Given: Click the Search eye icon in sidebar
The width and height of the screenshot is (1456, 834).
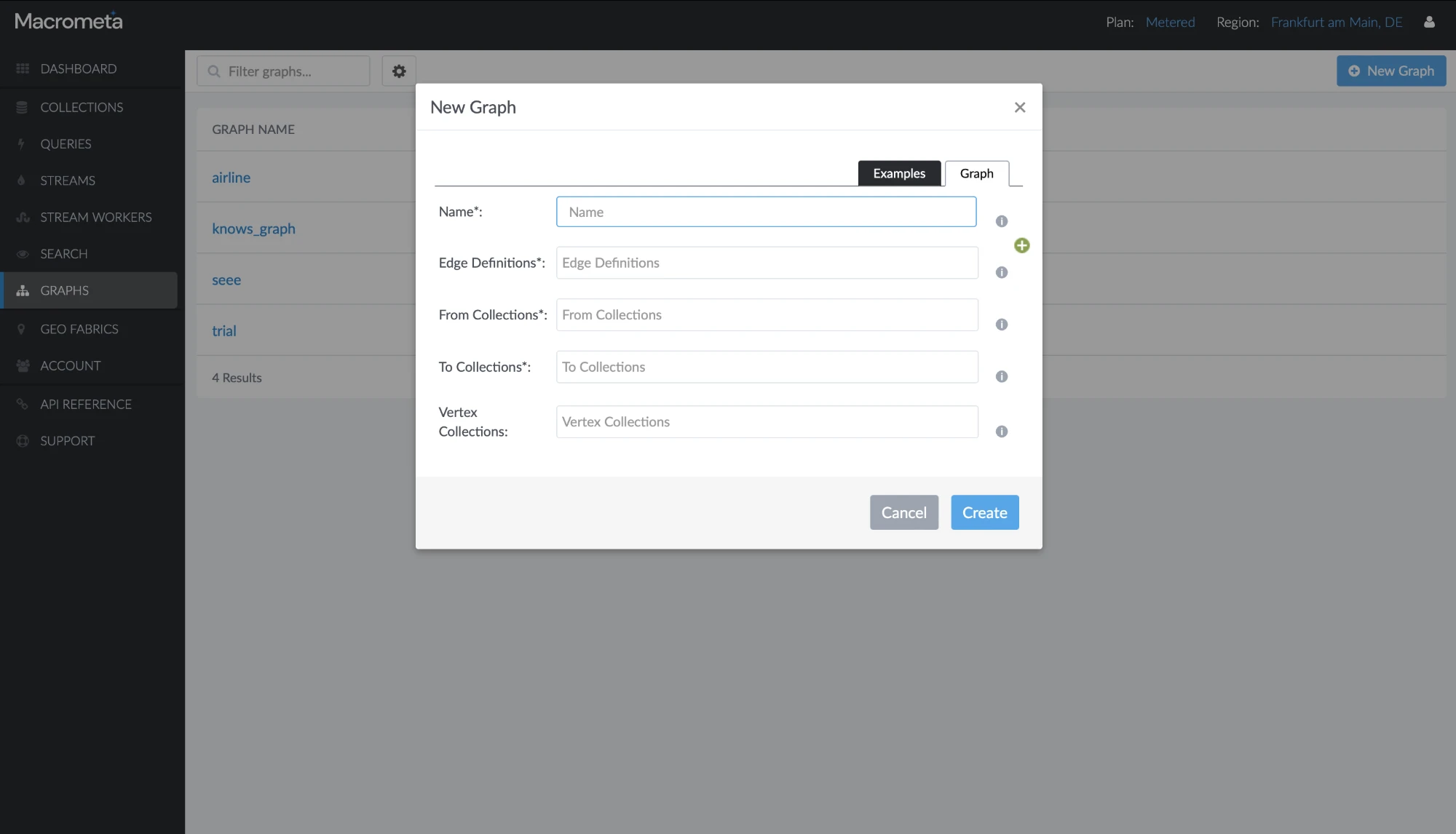Looking at the screenshot, I should [23, 254].
